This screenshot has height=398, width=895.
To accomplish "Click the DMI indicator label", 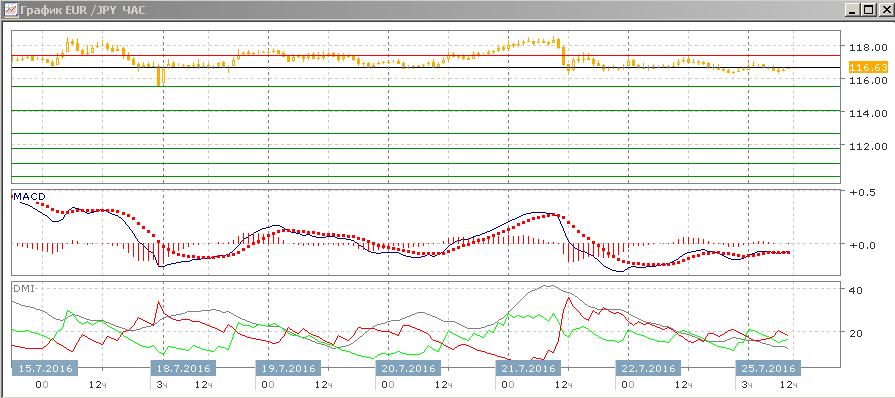I will coord(23,289).
